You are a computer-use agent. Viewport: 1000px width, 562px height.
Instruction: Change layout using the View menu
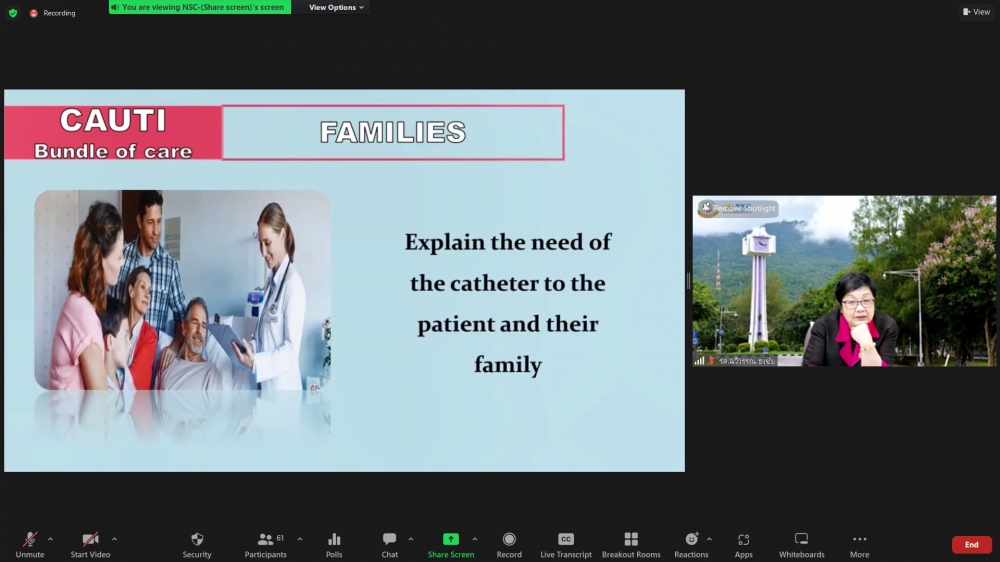pos(975,12)
